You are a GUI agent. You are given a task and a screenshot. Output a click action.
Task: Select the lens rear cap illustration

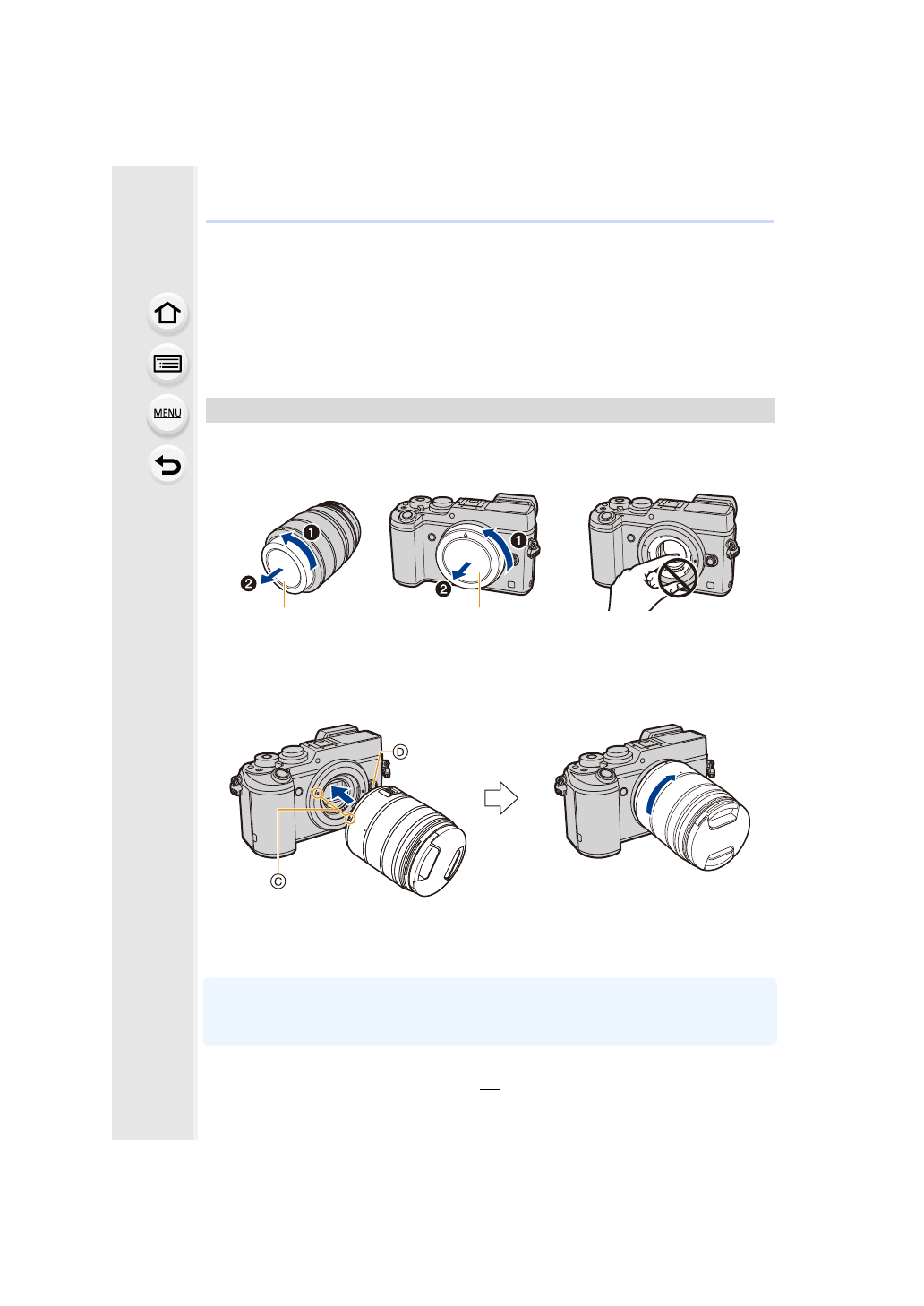311,546
